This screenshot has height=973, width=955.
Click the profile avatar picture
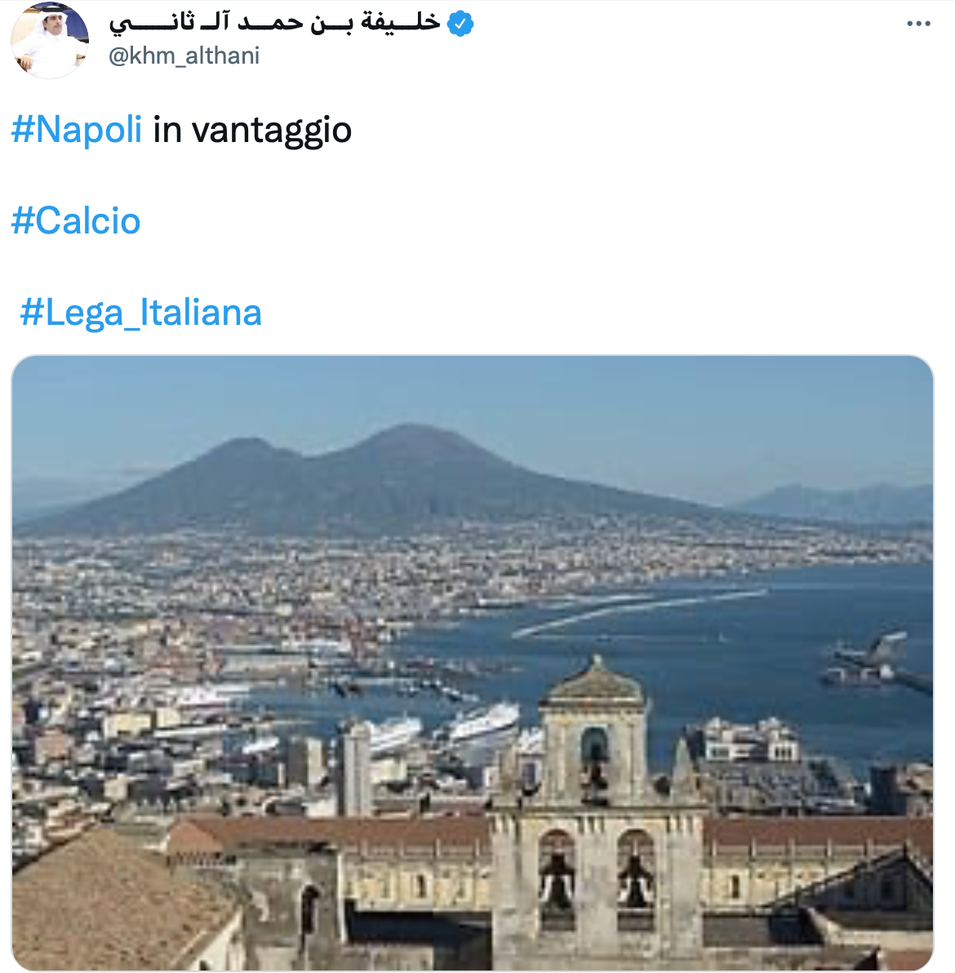[x=49, y=38]
